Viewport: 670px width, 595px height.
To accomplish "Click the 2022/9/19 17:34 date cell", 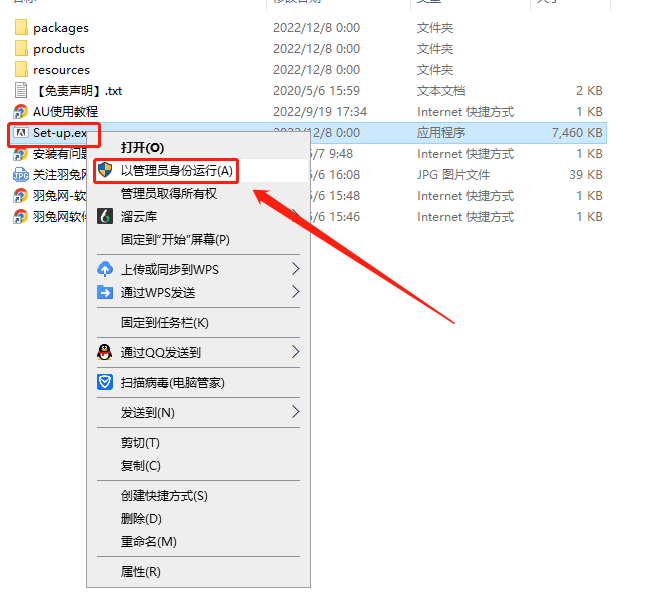I will click(x=320, y=112).
